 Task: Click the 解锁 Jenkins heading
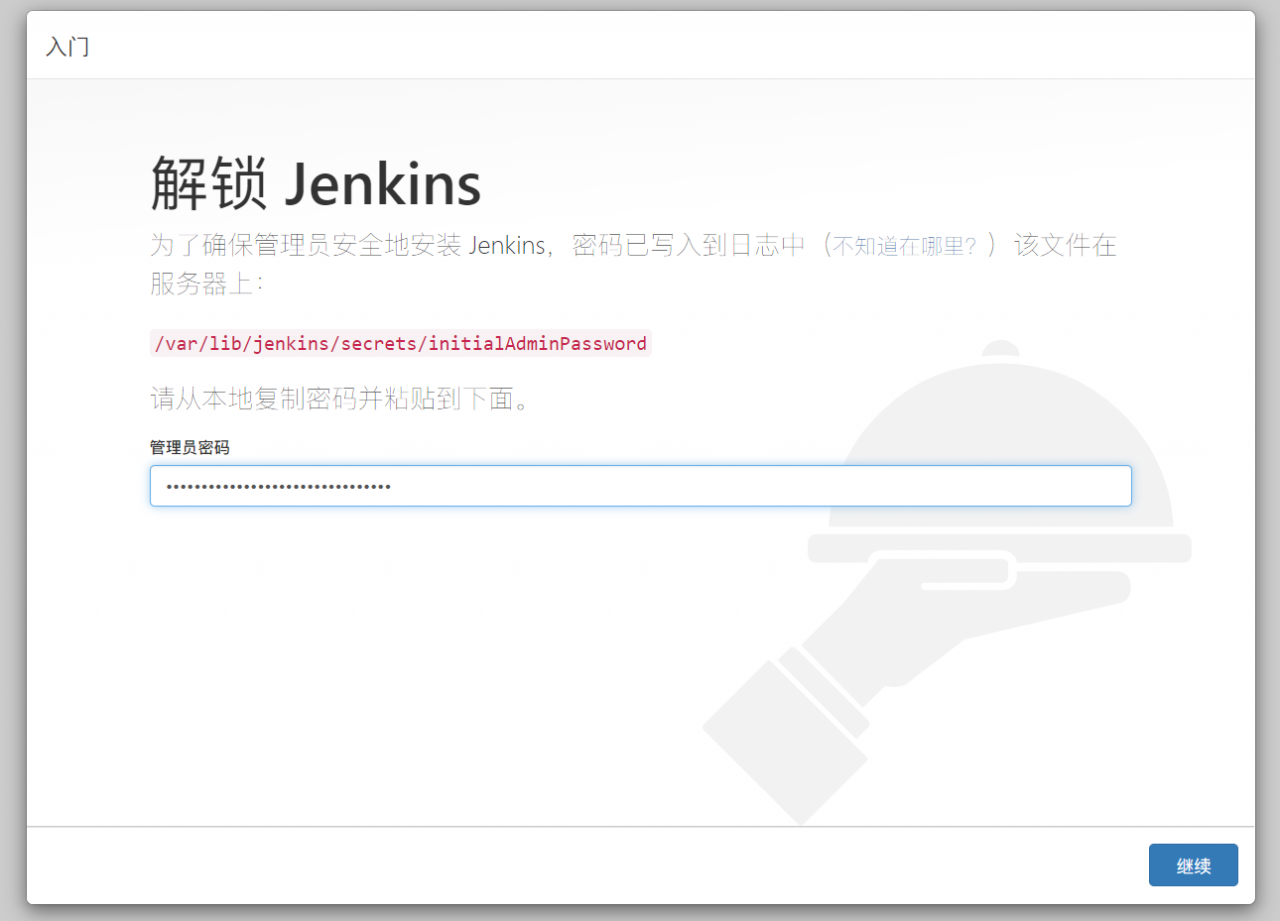316,183
